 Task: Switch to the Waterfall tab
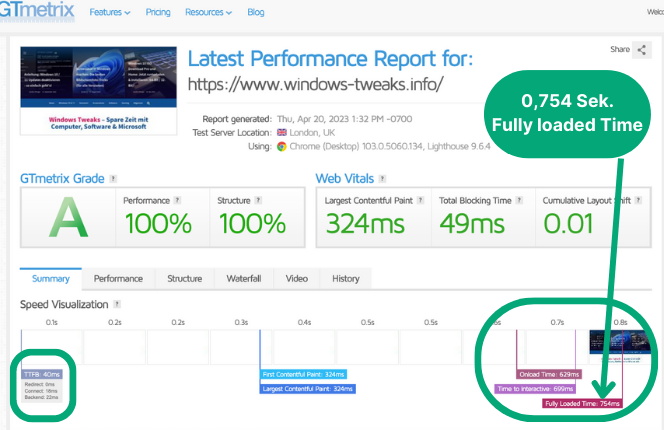click(243, 278)
